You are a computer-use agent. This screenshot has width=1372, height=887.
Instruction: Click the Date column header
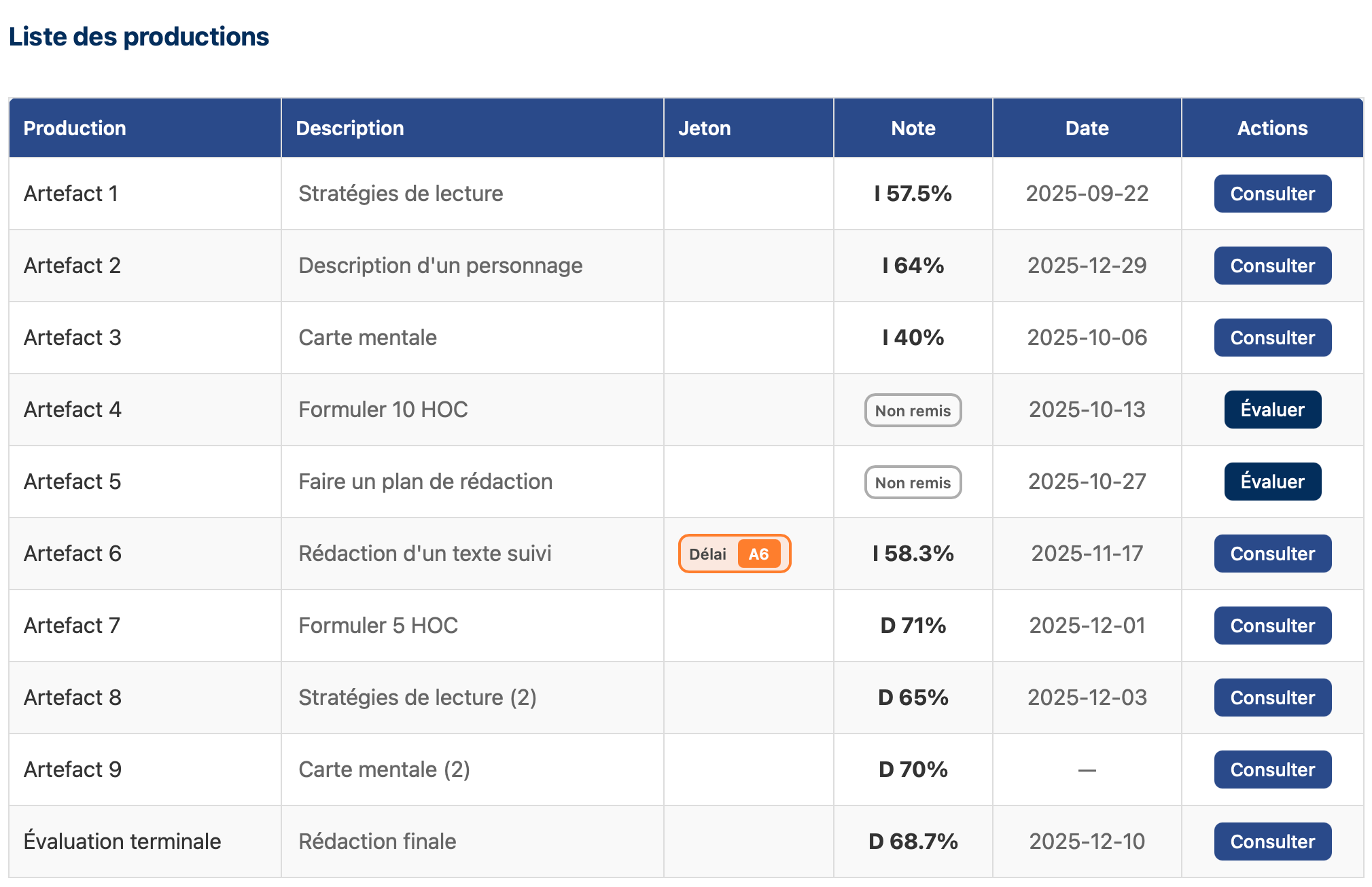[x=1086, y=128]
